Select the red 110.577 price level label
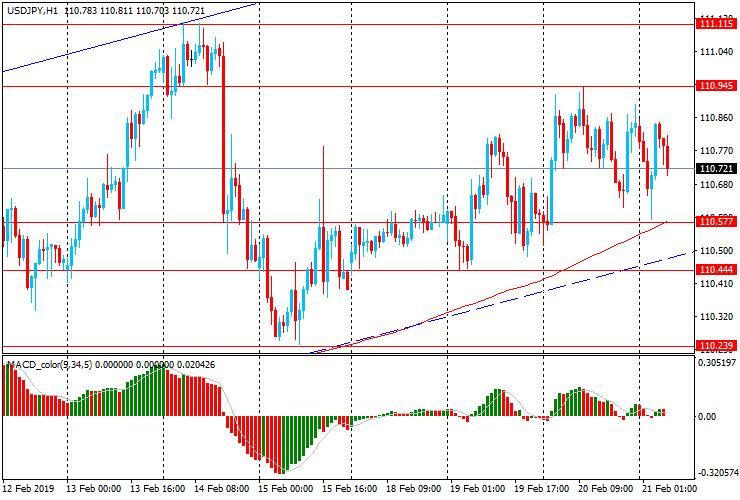Viewport: 740px width, 500px height. tap(716, 222)
